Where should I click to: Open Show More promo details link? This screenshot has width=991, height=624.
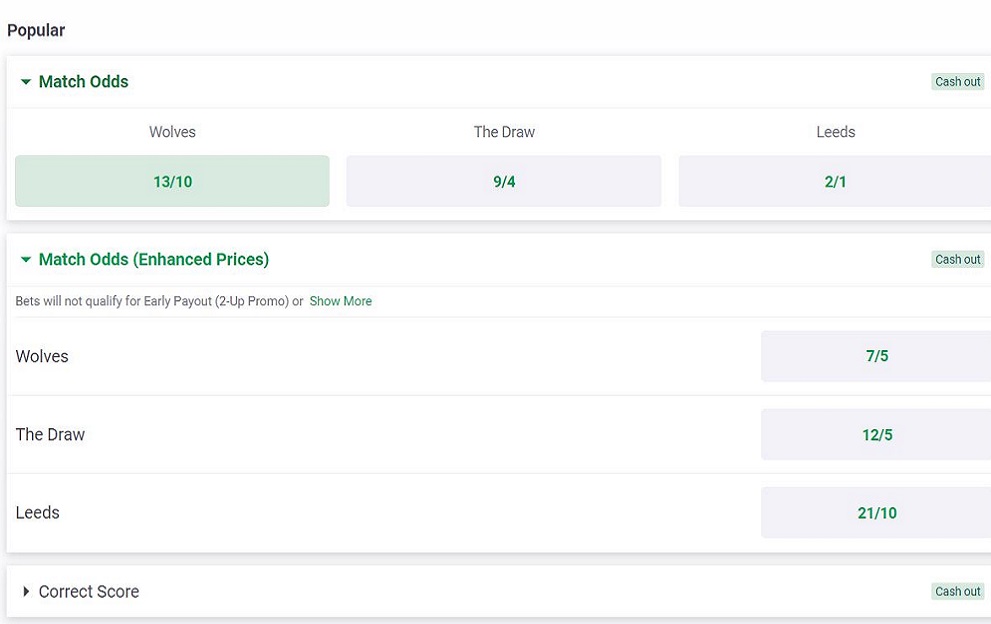coord(340,301)
